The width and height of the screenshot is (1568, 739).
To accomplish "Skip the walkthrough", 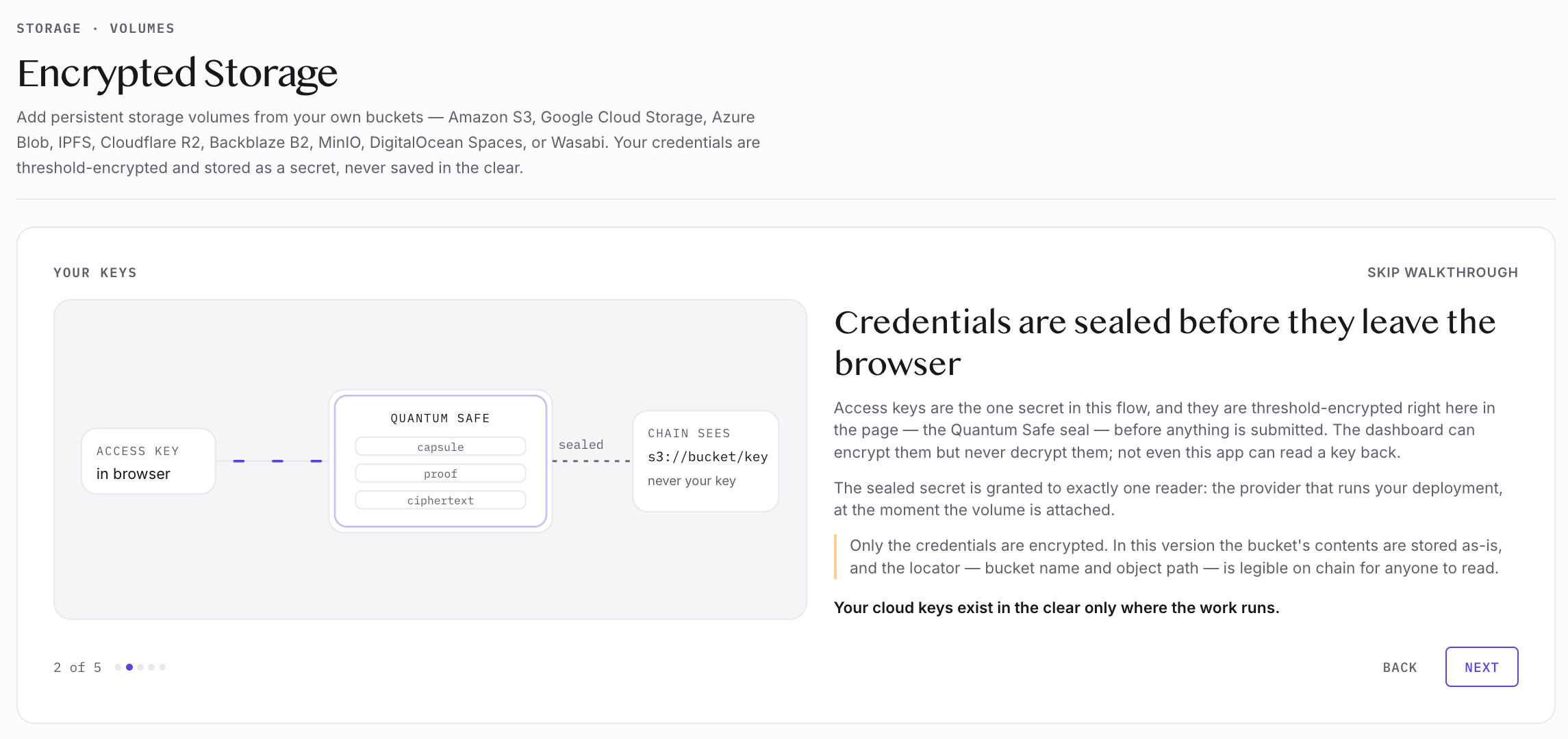I will (1442, 272).
